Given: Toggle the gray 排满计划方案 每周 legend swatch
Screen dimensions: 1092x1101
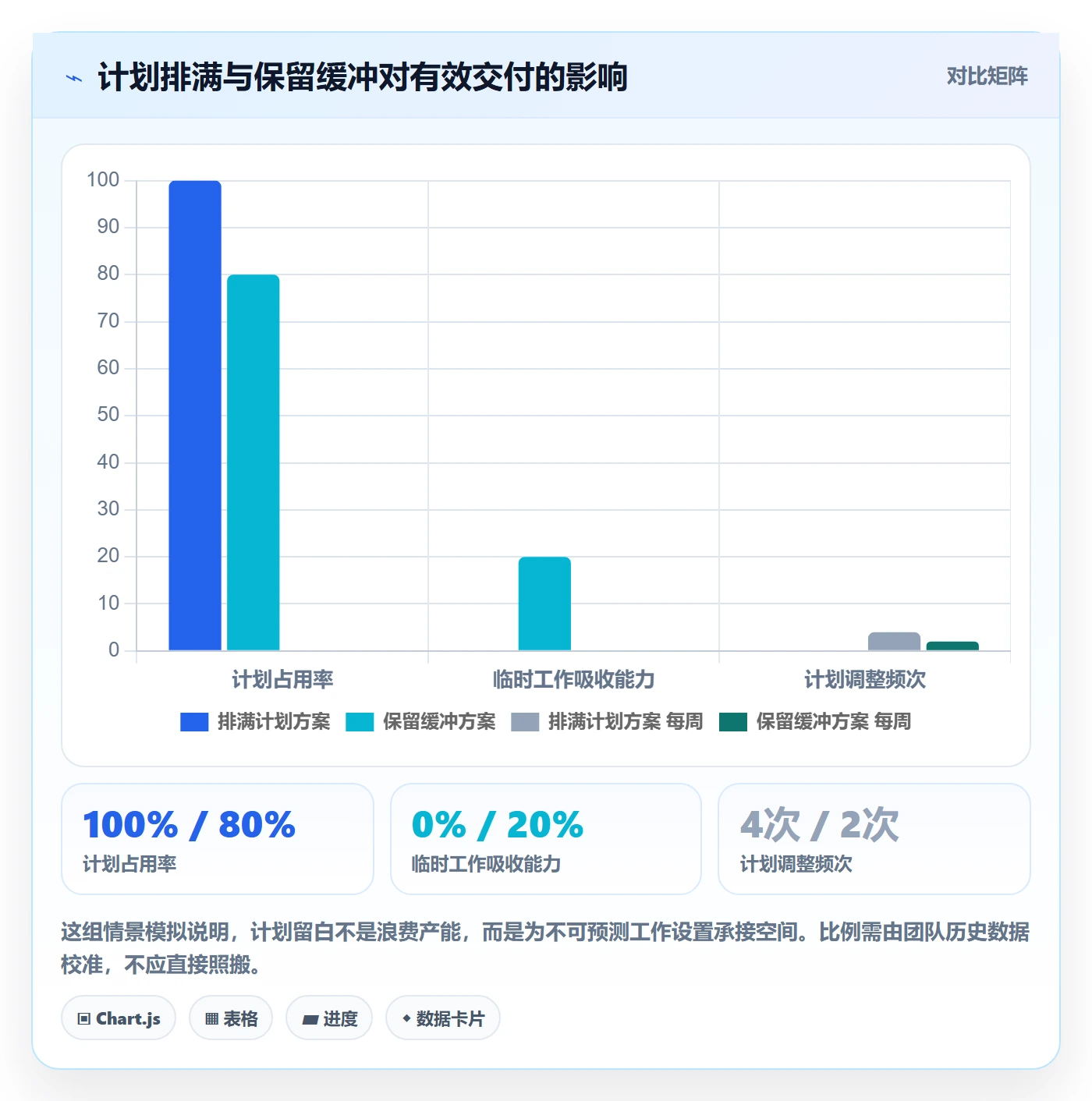Looking at the screenshot, I should [x=525, y=722].
